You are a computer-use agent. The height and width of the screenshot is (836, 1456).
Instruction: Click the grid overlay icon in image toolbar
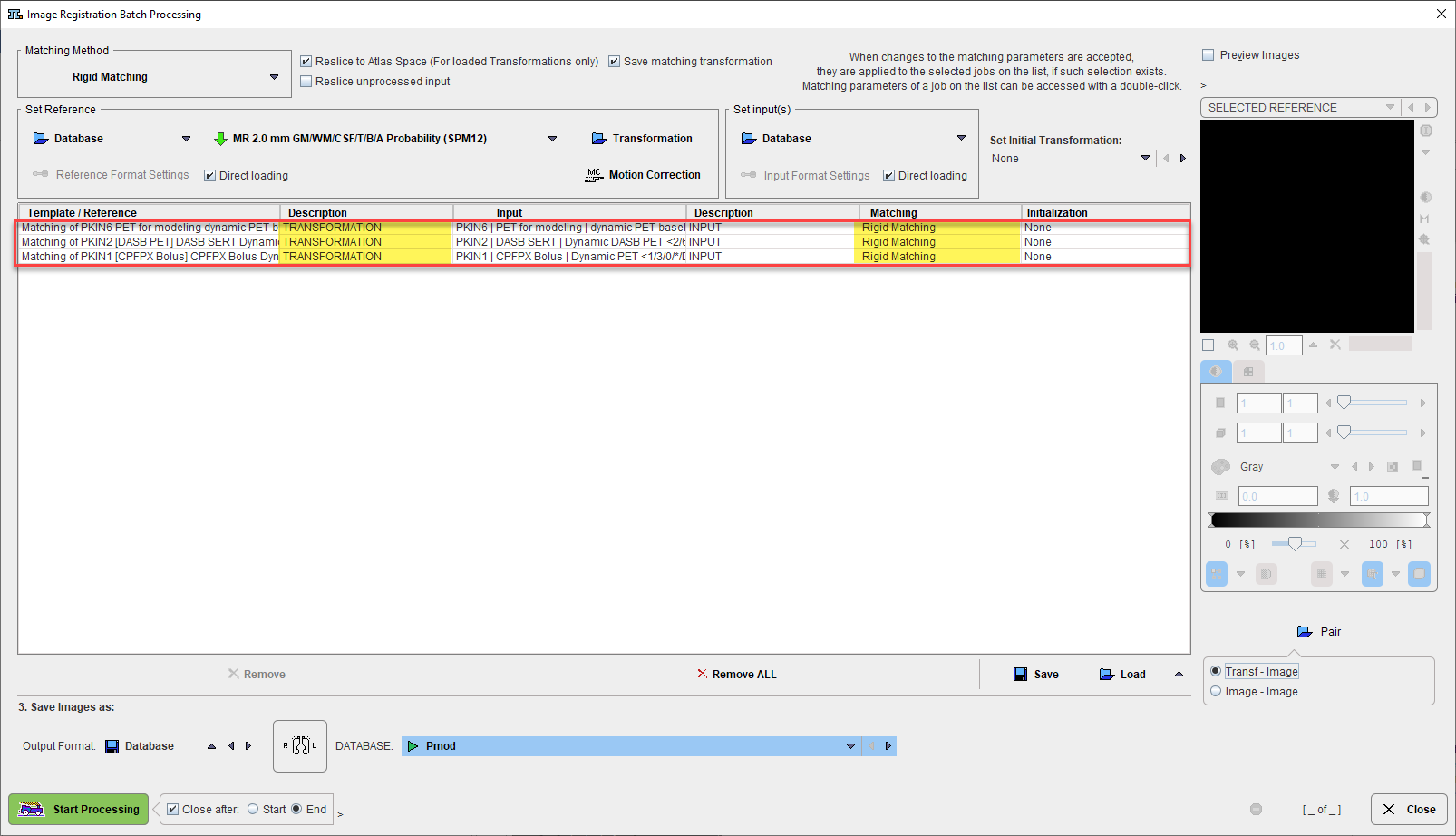coord(1322,574)
